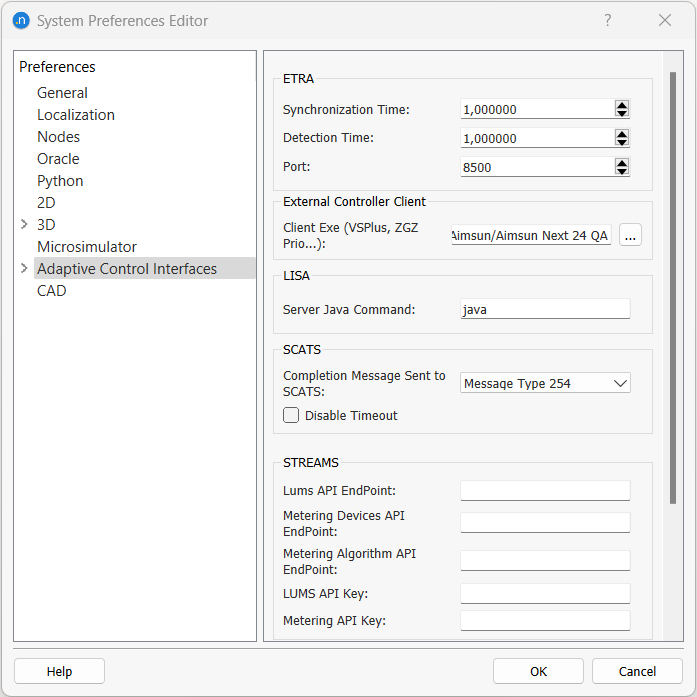Image resolution: width=697 pixels, height=697 pixels.
Task: Open the 2D preferences page
Action: pyautogui.click(x=46, y=203)
